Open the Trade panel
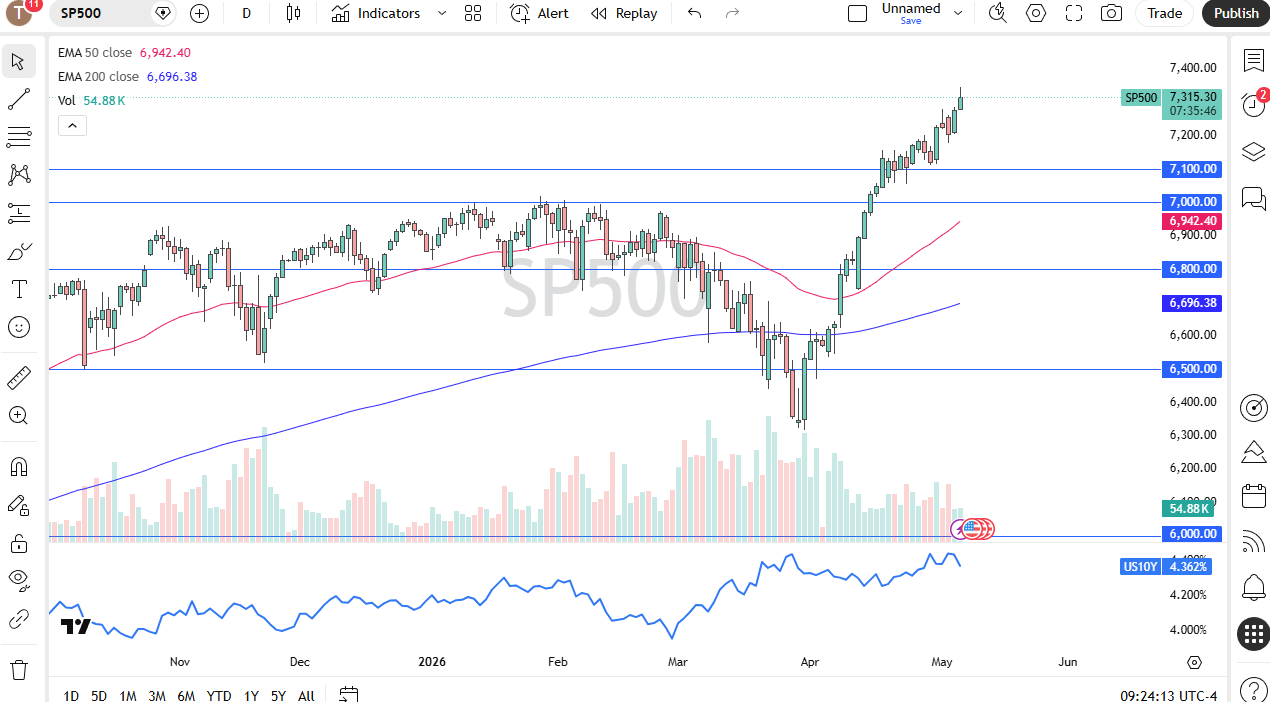Image resolution: width=1270 pixels, height=702 pixels. 1165,13
